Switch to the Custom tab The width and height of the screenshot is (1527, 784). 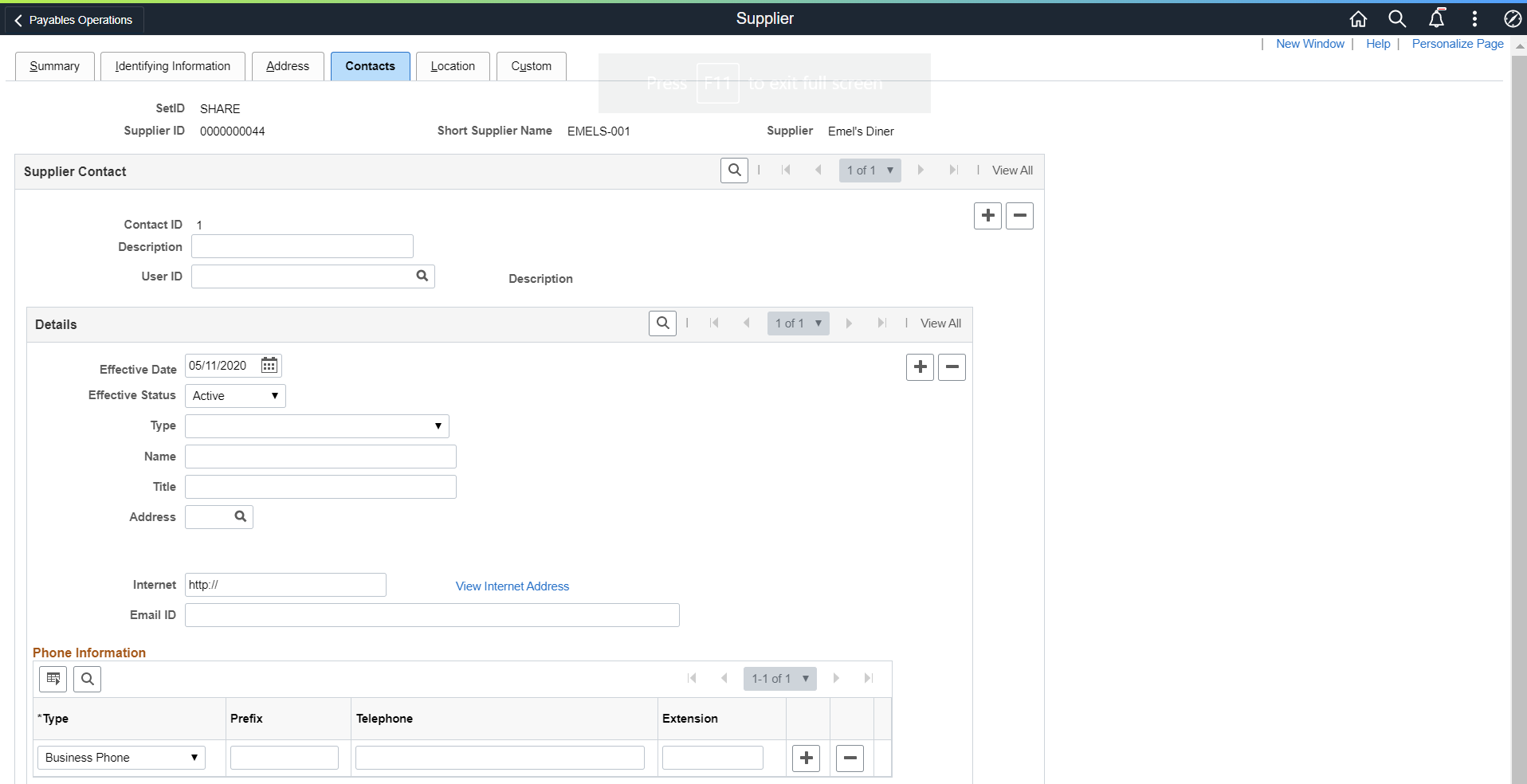(532, 66)
